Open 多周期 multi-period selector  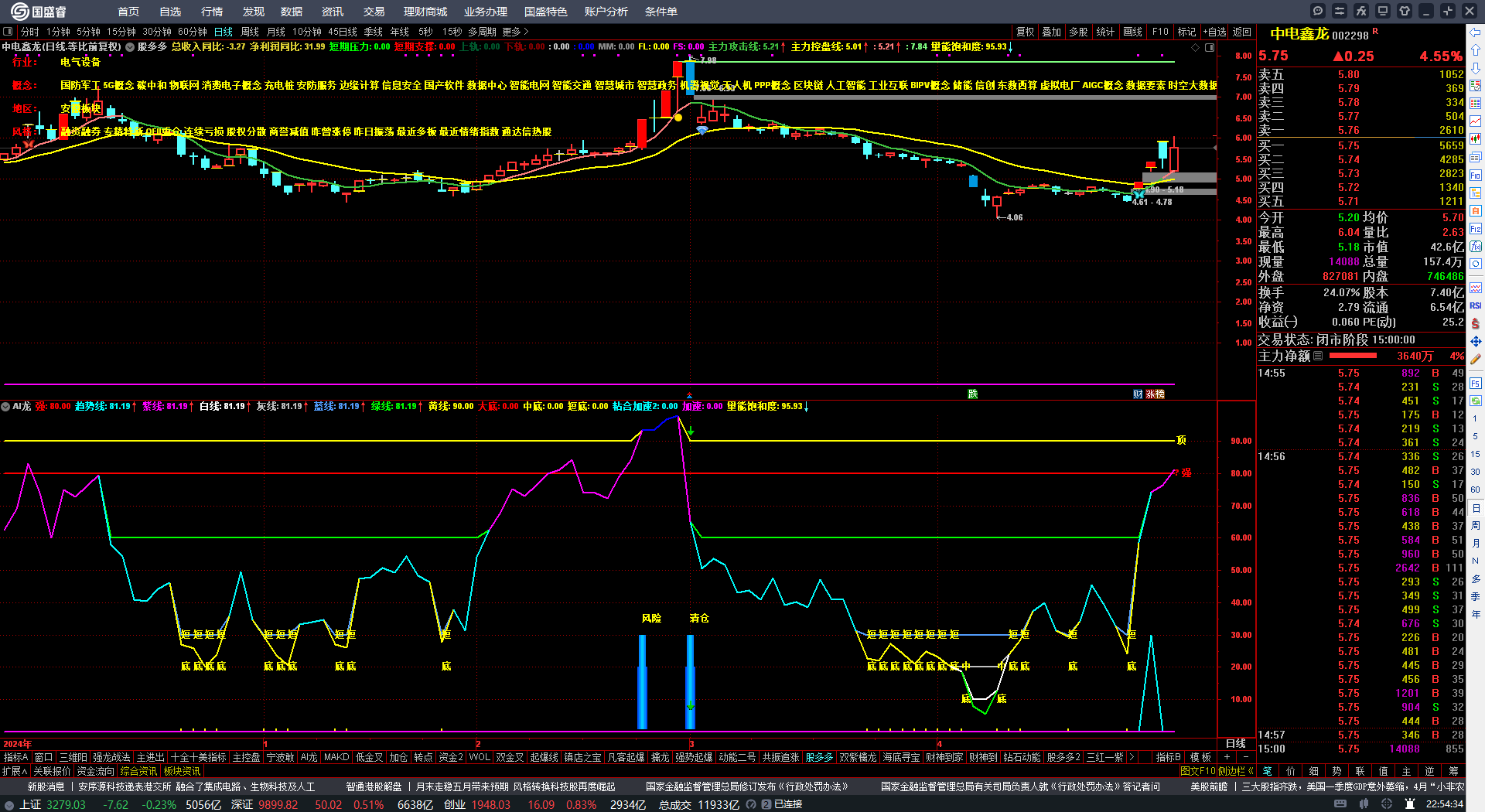coord(482,32)
